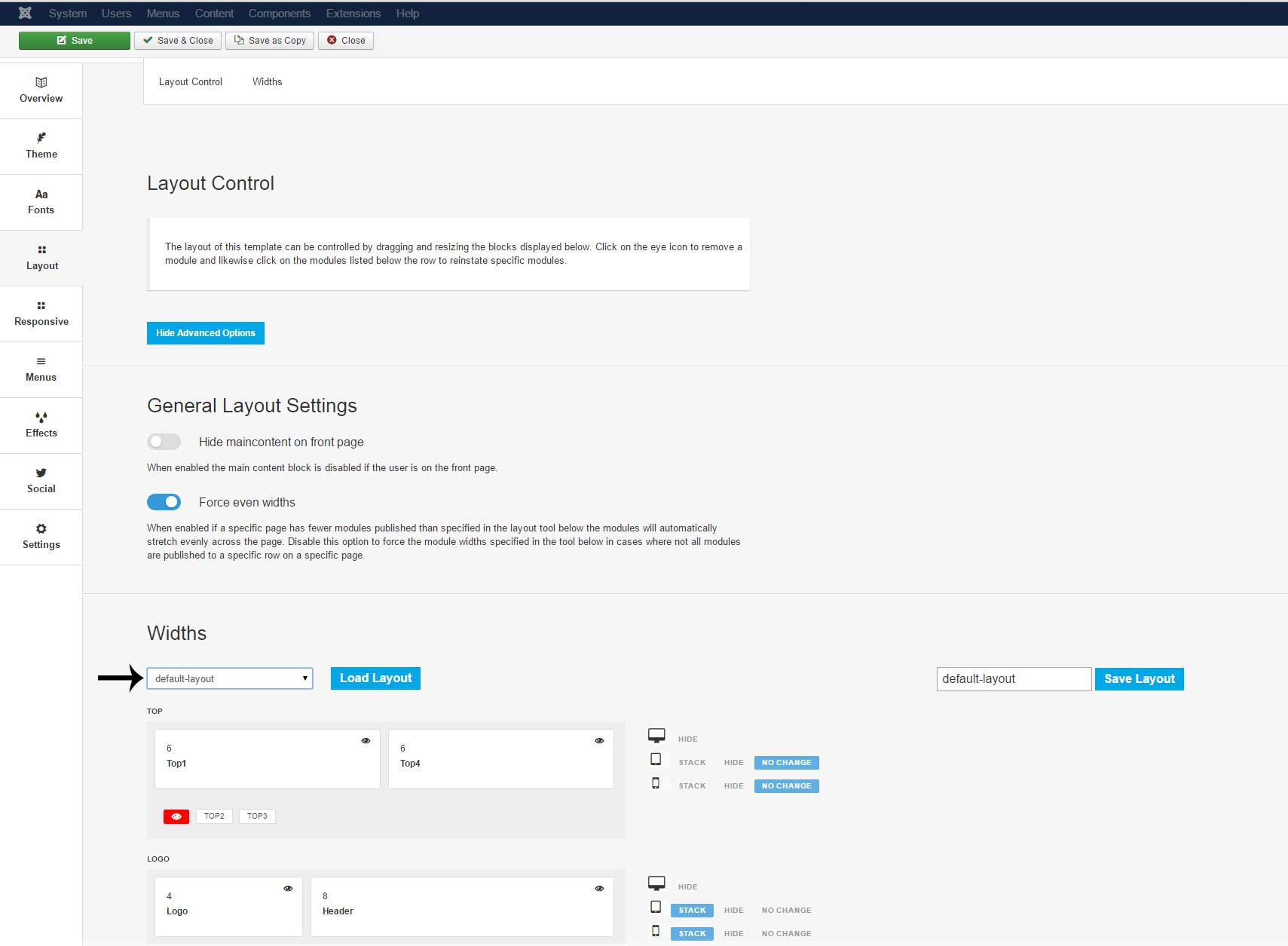
Task: Click the Joomla logo icon
Action: coord(25,13)
